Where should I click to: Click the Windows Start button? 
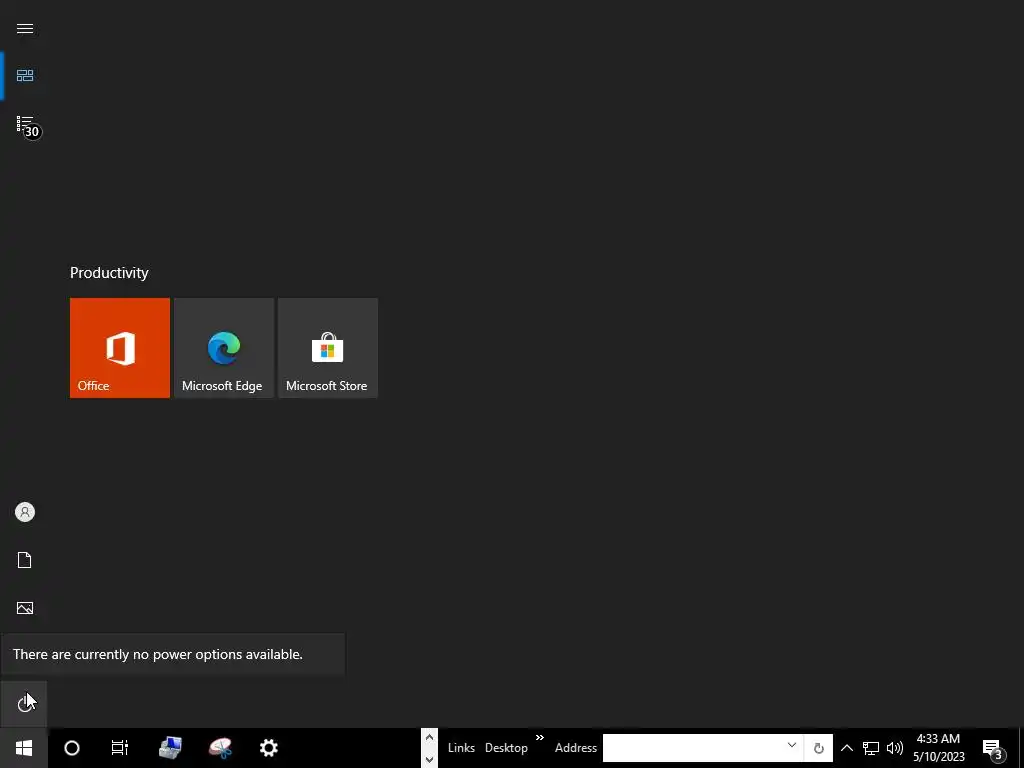24,748
